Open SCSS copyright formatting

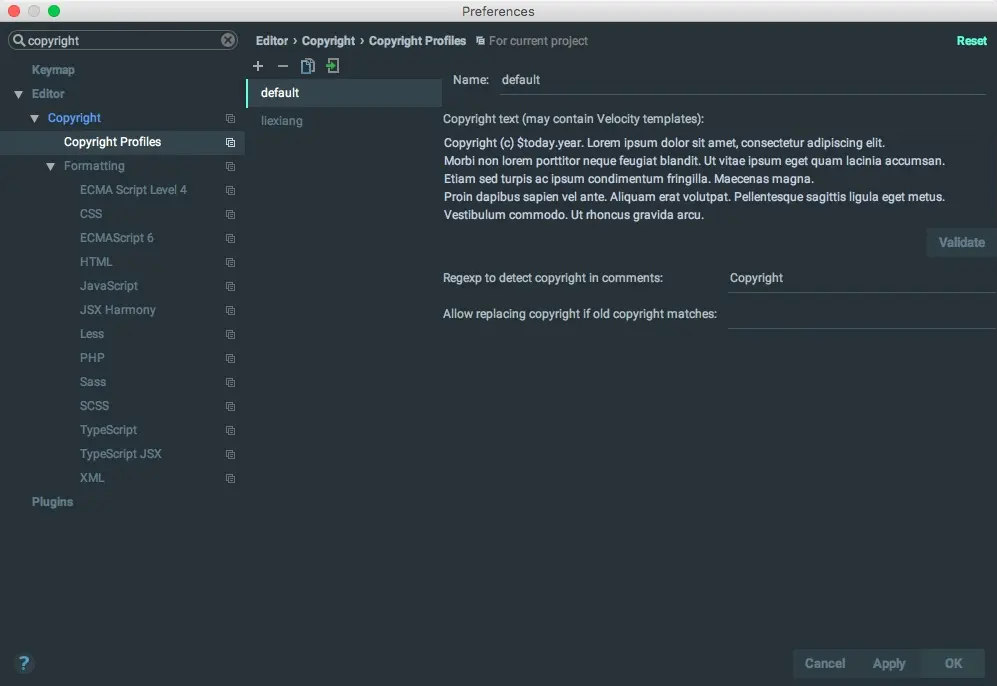[94, 406]
